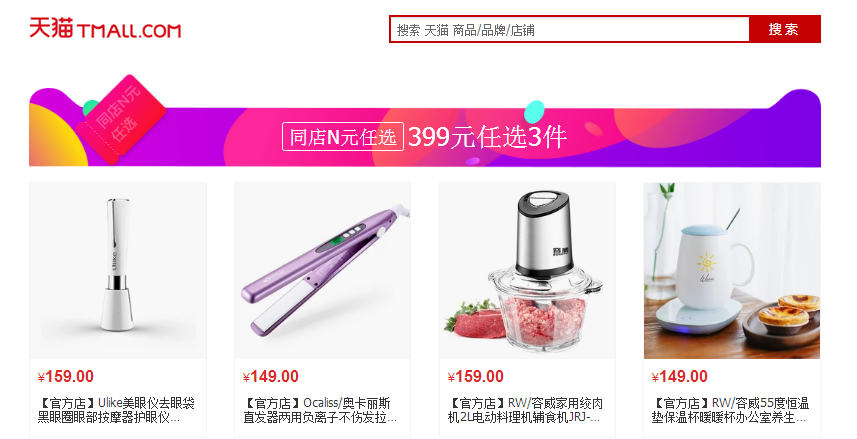Click the Ulike美眼仪 product title link
This screenshot has height=439, width=857.
click(x=116, y=410)
